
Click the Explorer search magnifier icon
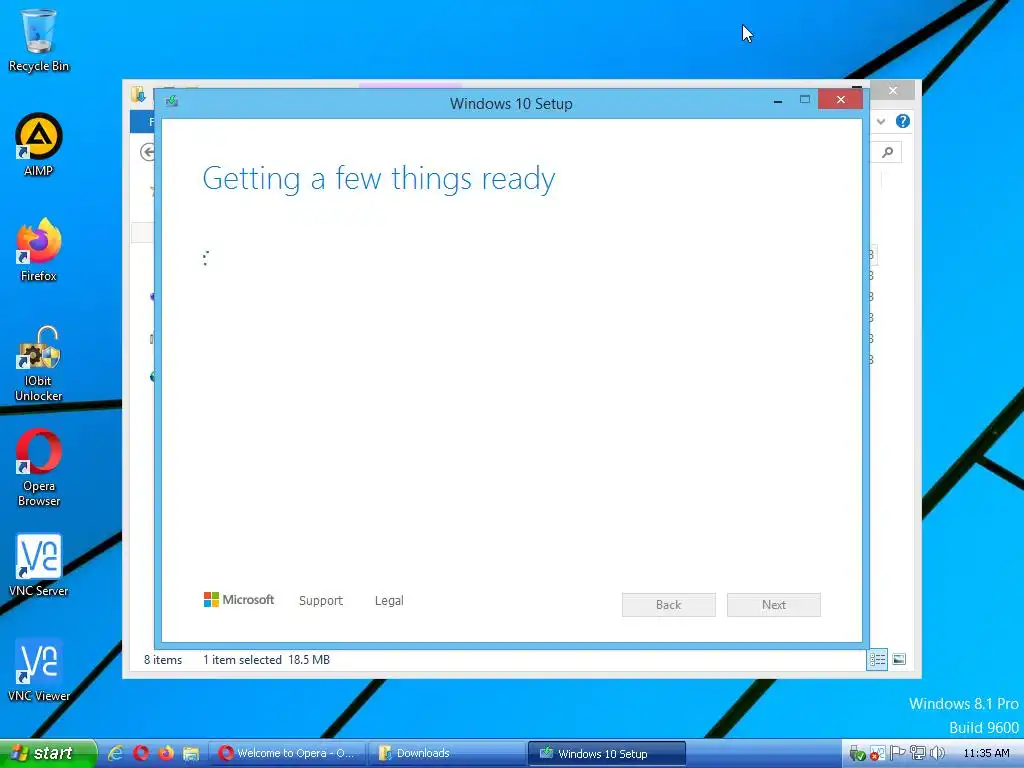coord(888,152)
